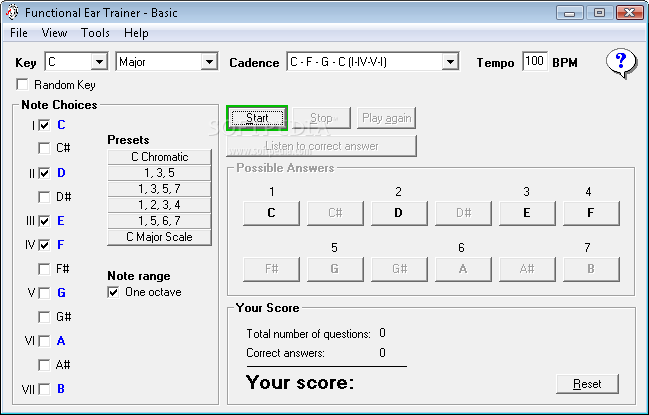Check the G note choice
Image resolution: width=649 pixels, height=415 pixels.
pos(44,293)
